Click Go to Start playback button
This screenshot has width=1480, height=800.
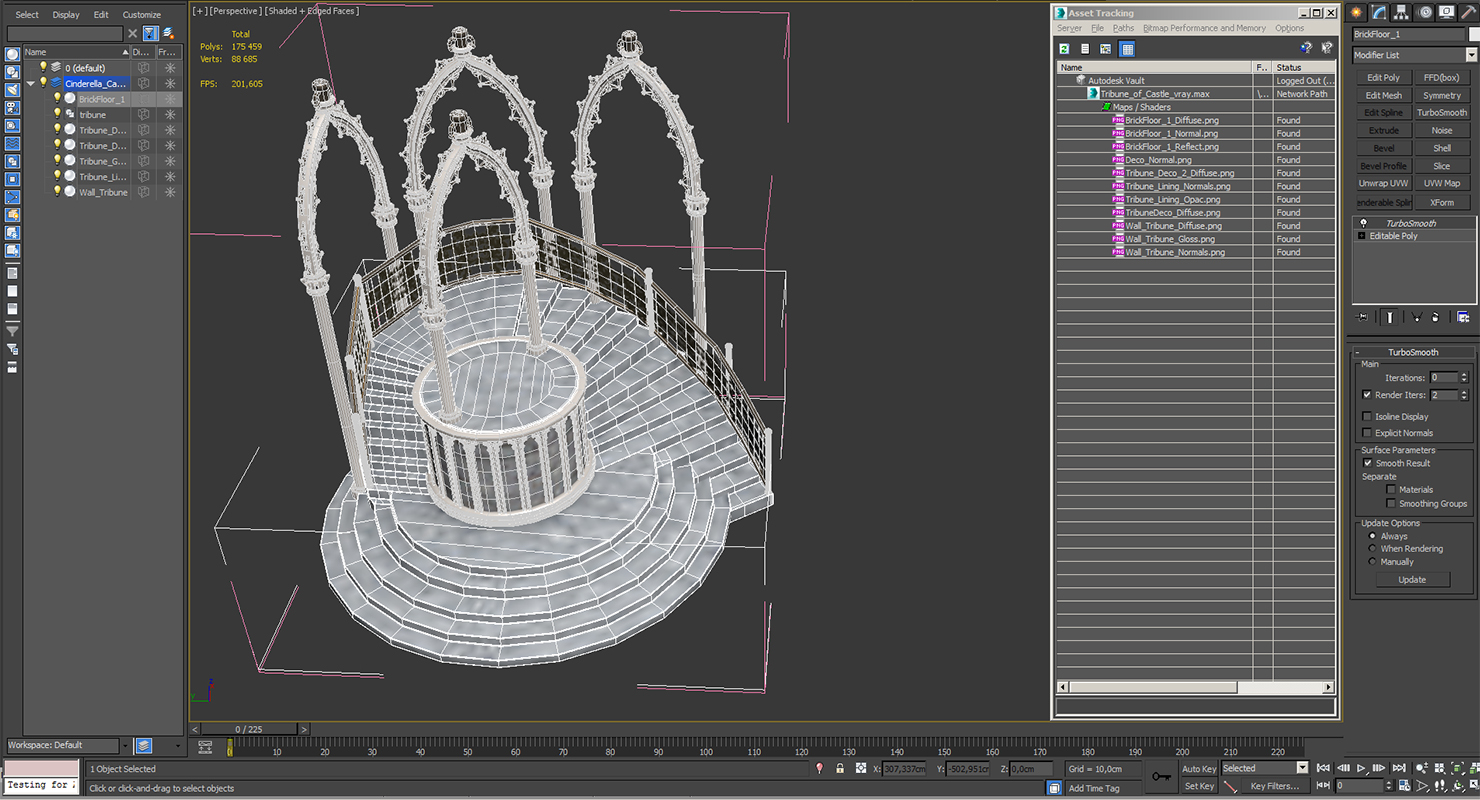pyautogui.click(x=1324, y=768)
